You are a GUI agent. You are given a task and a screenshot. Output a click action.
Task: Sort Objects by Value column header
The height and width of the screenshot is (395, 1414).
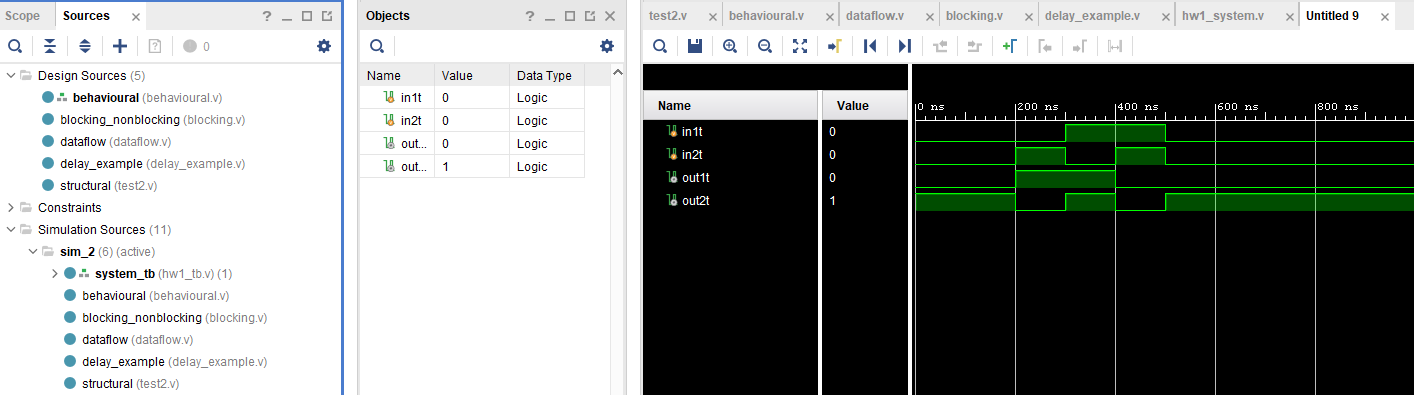coord(472,75)
